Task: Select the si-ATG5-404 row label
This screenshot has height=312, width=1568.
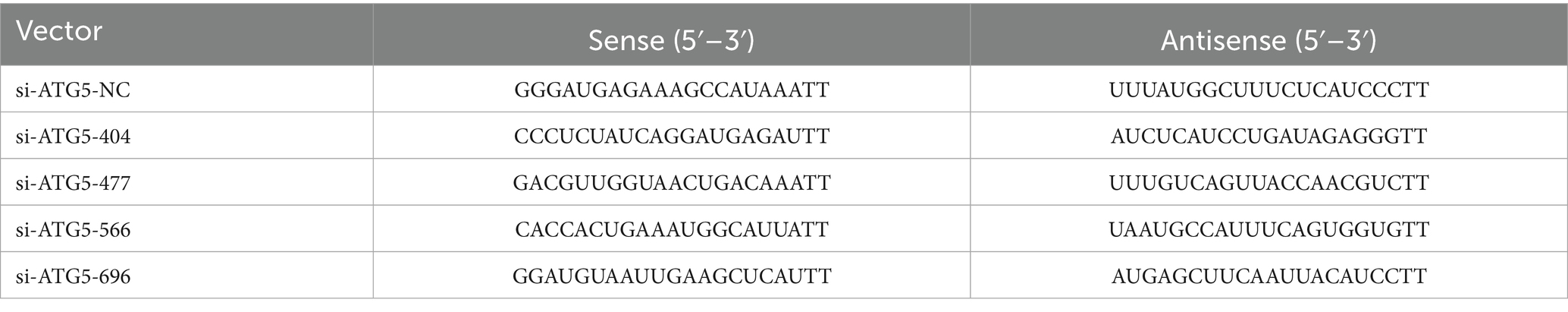Action: (73, 137)
